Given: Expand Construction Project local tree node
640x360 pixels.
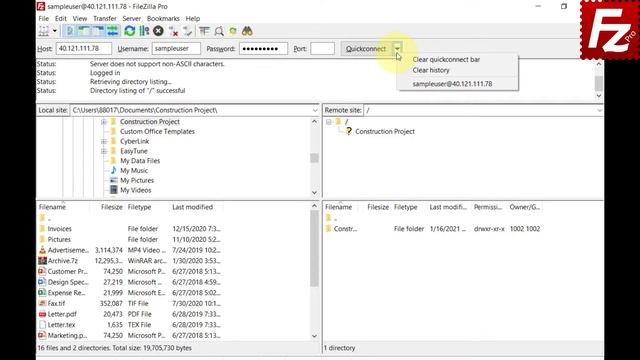Looking at the screenshot, I should 104,122.
